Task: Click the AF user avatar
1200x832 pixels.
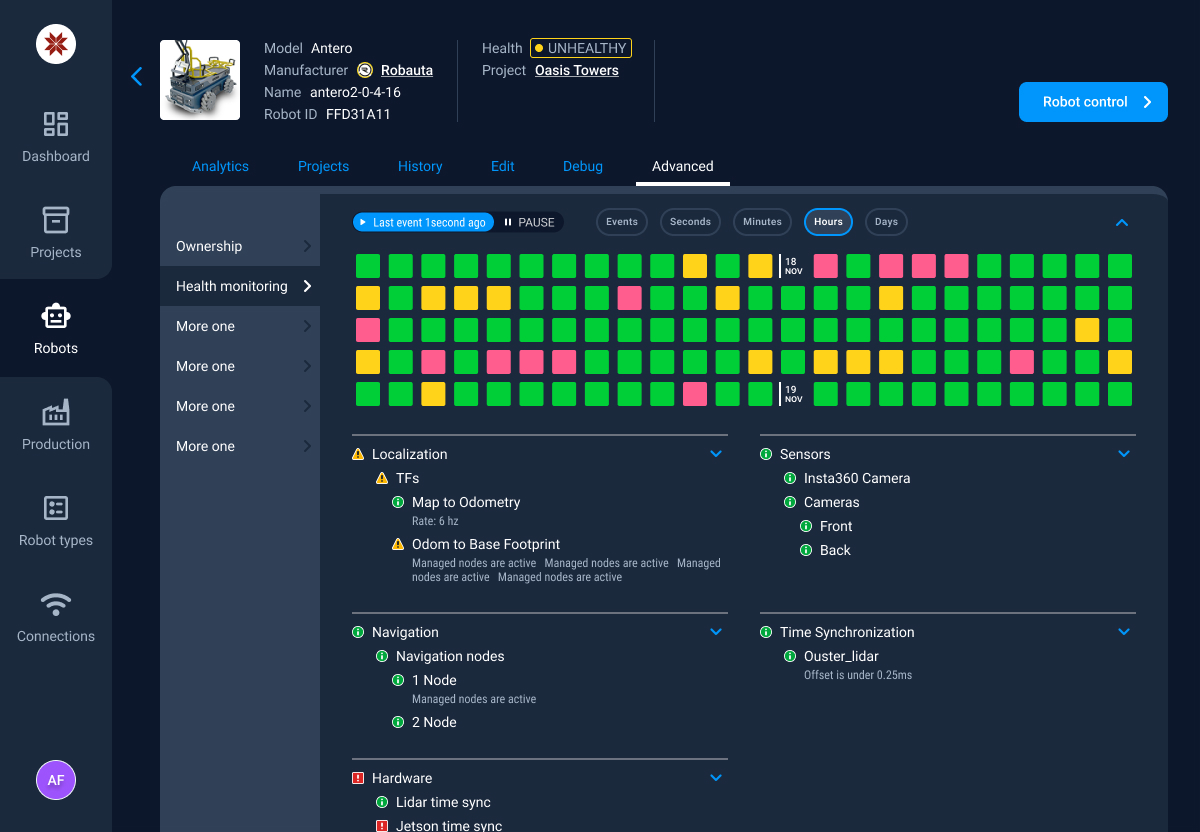Action: pyautogui.click(x=56, y=780)
